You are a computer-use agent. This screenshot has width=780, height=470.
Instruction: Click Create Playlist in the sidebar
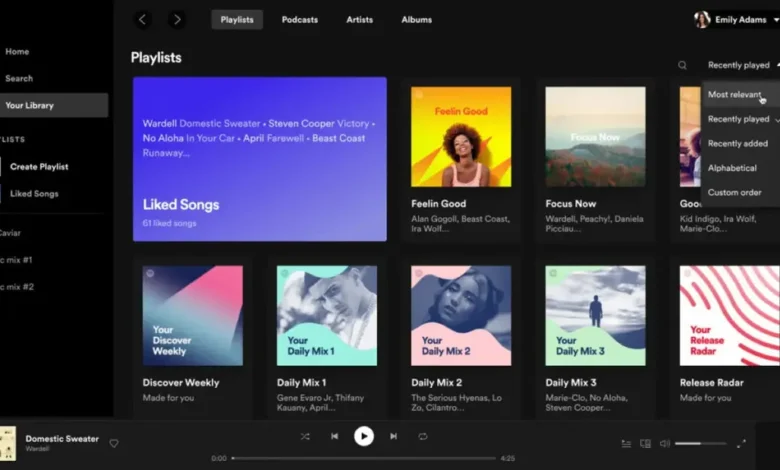(39, 167)
